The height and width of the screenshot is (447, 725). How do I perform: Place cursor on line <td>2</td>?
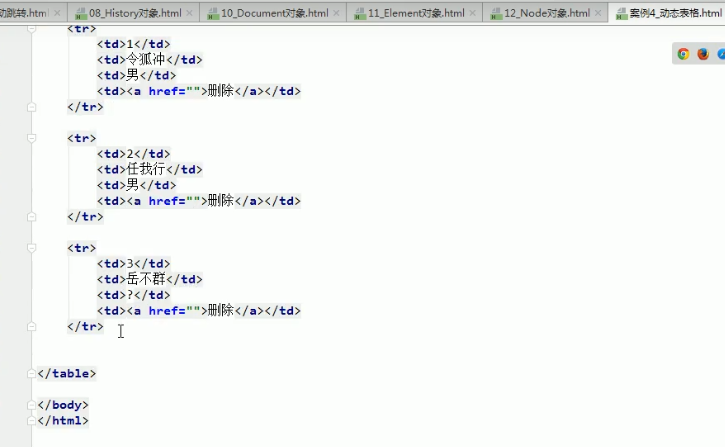click(134, 154)
